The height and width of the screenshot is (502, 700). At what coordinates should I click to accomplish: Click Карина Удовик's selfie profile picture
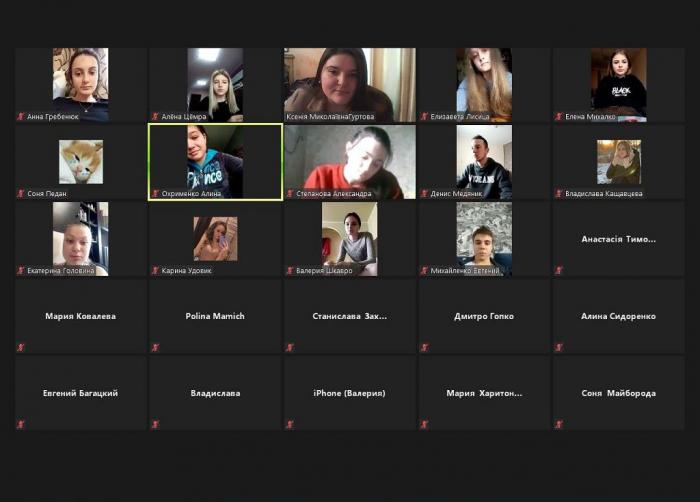pyautogui.click(x=215, y=238)
